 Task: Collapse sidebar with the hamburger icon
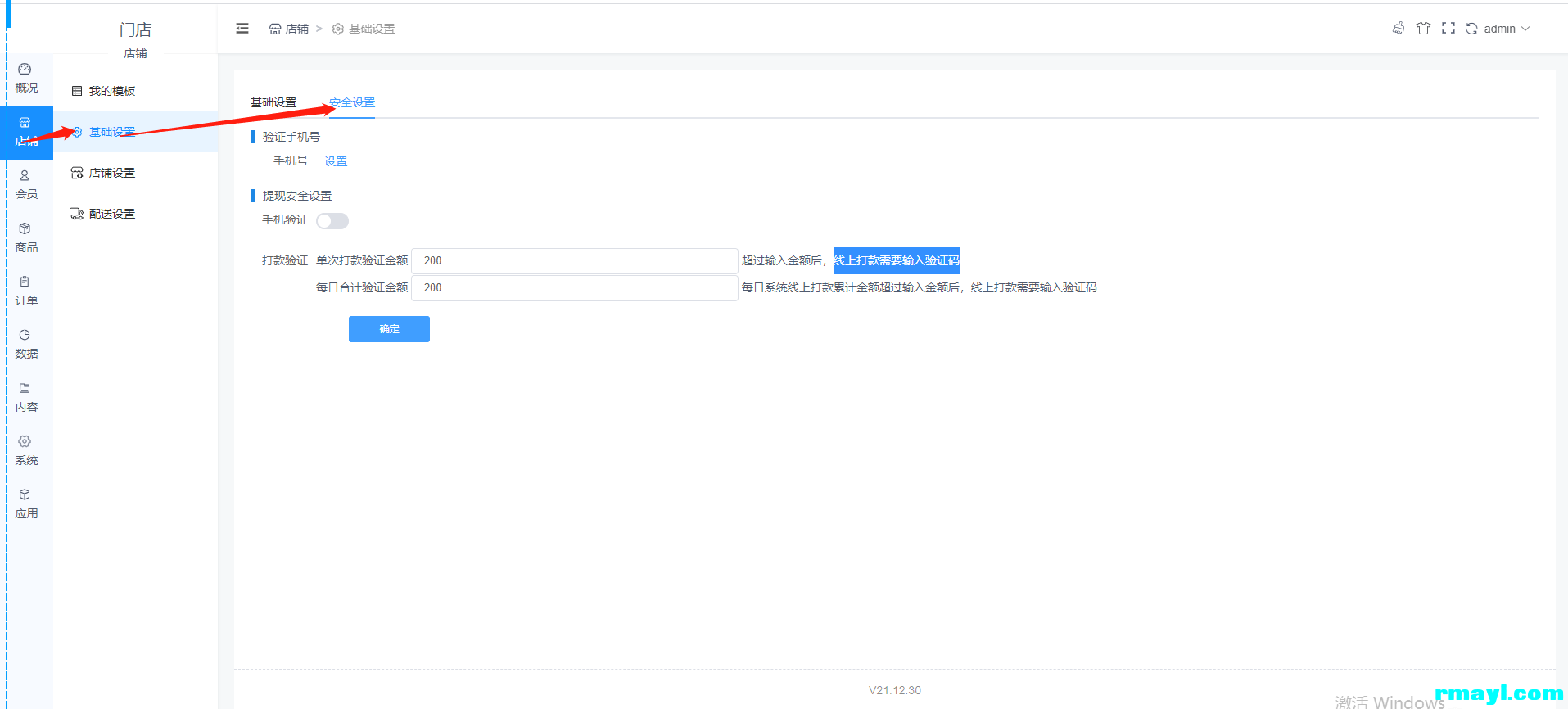pyautogui.click(x=242, y=29)
